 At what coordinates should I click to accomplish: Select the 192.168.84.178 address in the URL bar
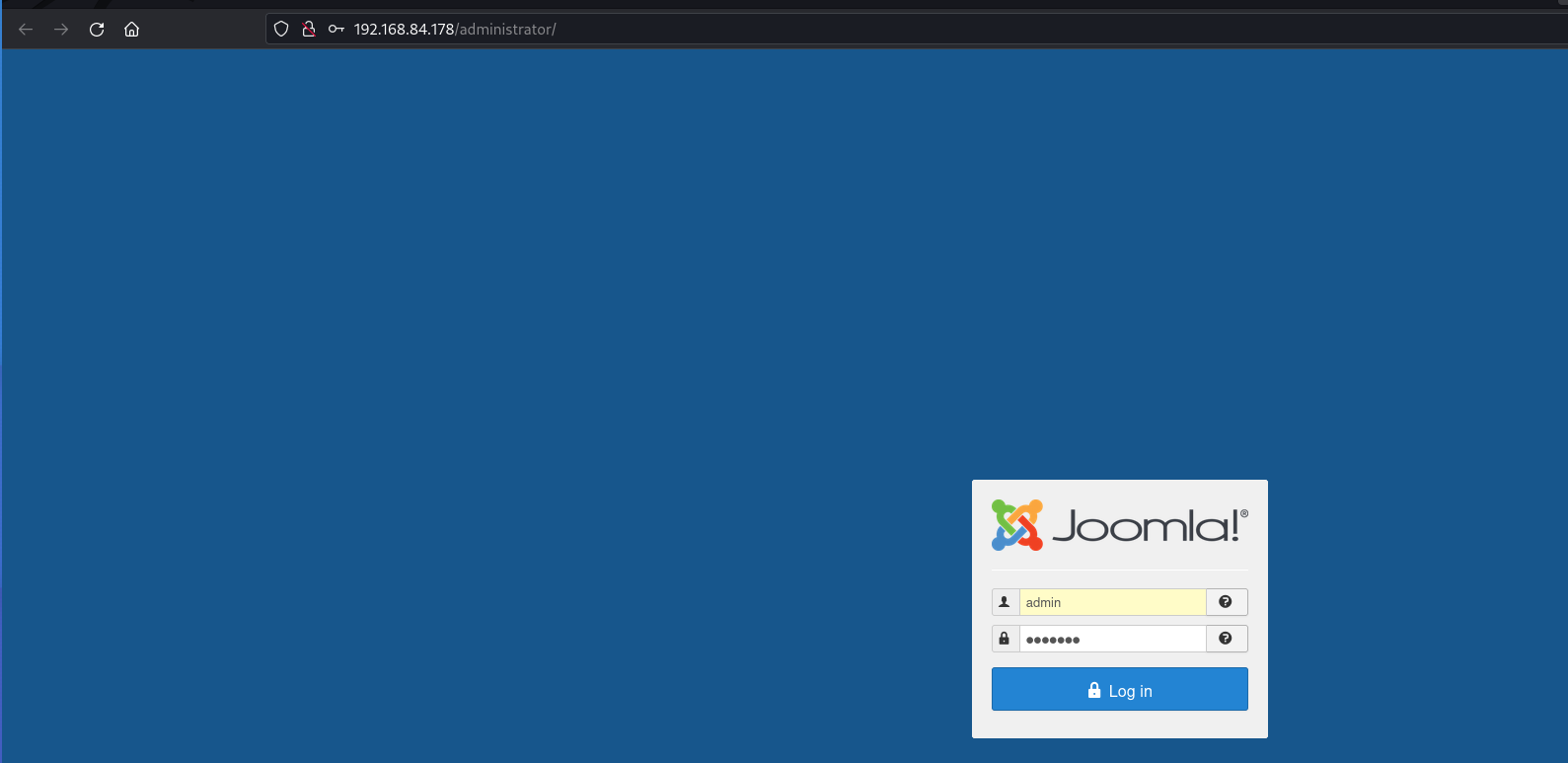[405, 30]
